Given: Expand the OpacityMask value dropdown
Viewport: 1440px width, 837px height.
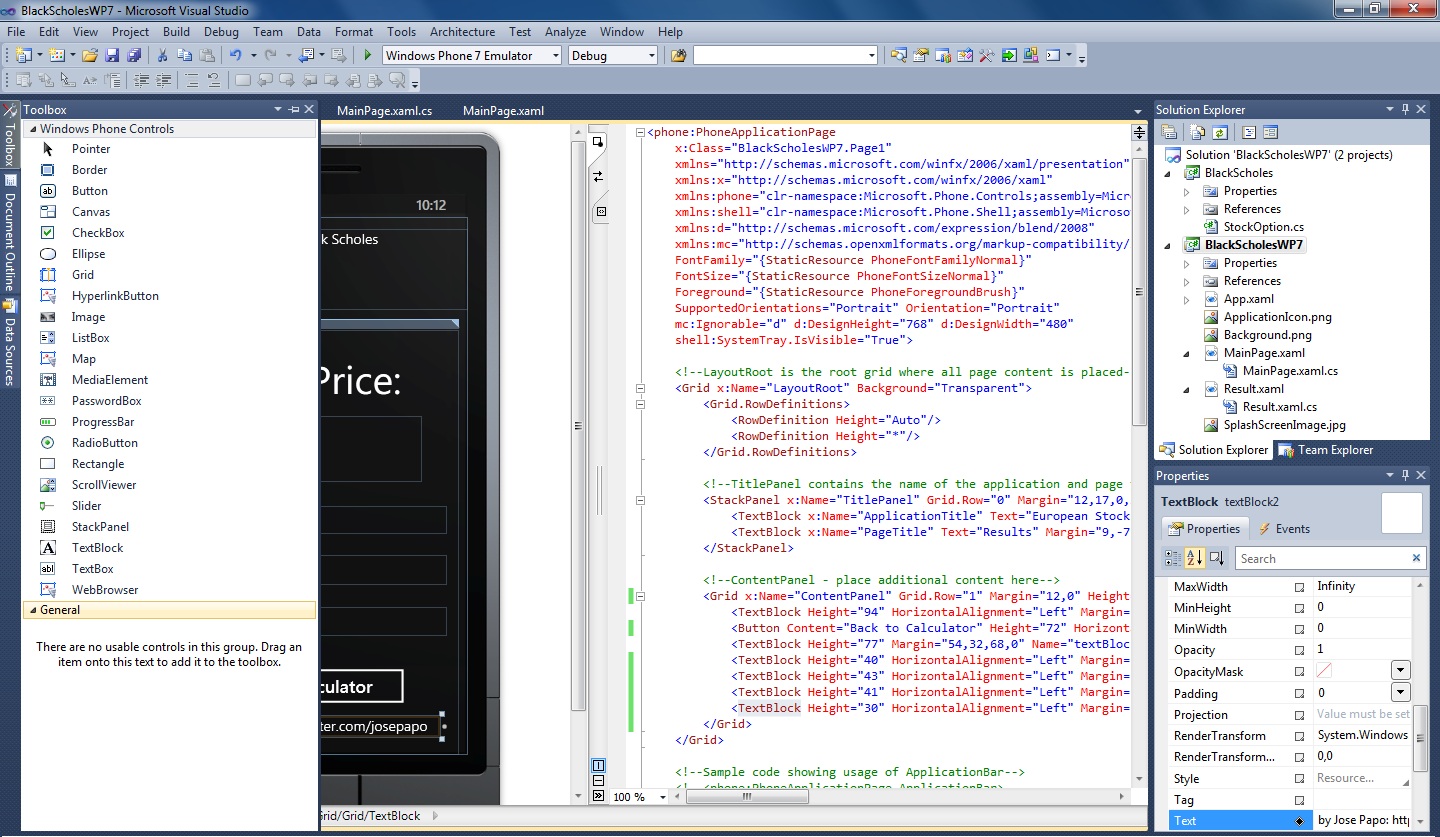Looking at the screenshot, I should pyautogui.click(x=1400, y=671).
